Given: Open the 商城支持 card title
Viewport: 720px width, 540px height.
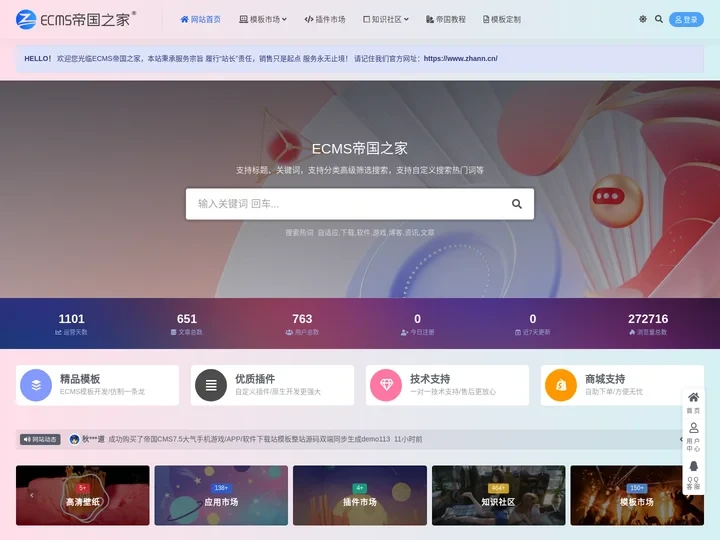Looking at the screenshot, I should tap(605, 379).
